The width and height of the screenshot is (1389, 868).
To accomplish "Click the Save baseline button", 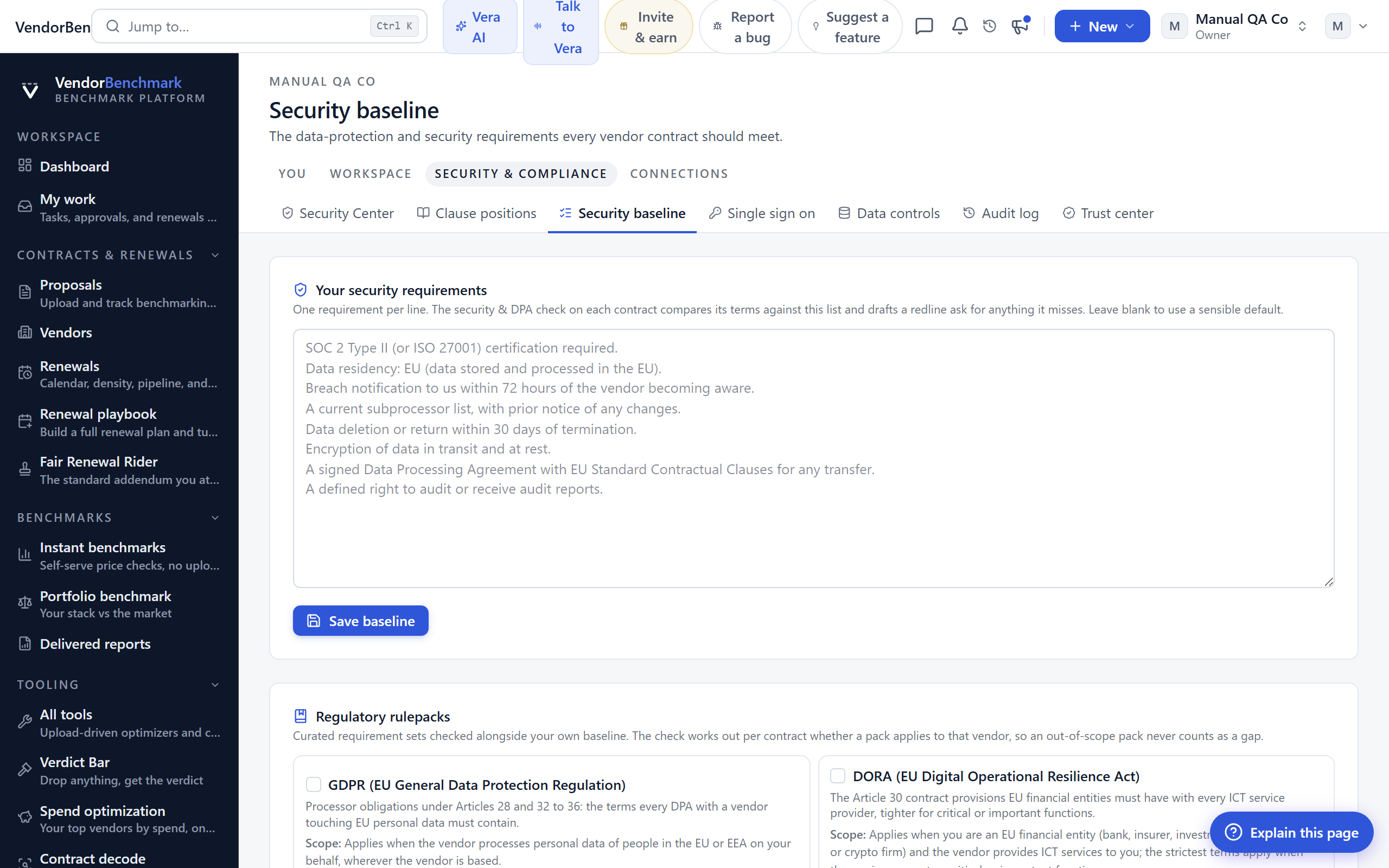I will click(x=360, y=621).
